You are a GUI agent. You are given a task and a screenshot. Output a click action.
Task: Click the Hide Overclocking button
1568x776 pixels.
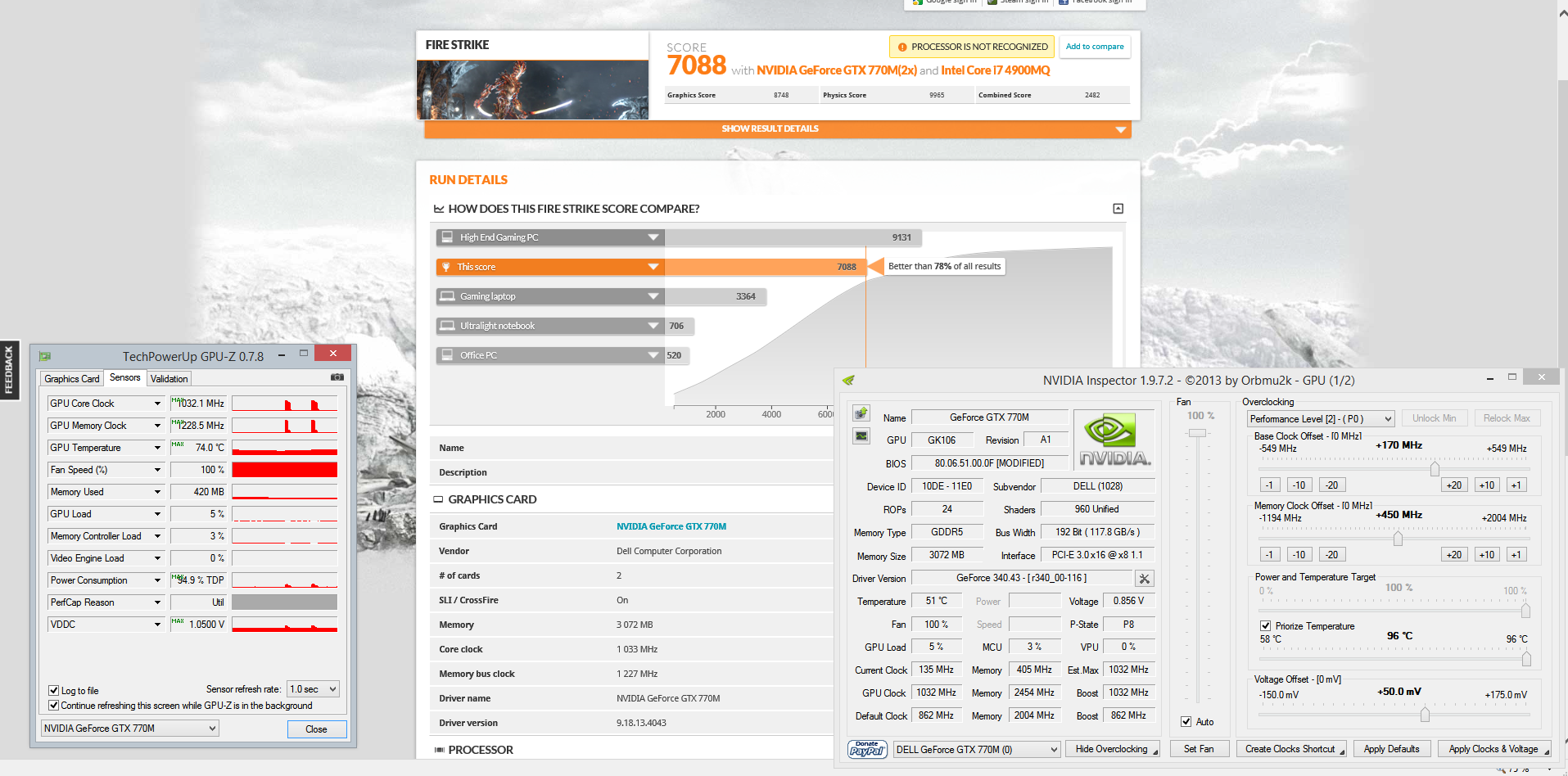click(1112, 749)
